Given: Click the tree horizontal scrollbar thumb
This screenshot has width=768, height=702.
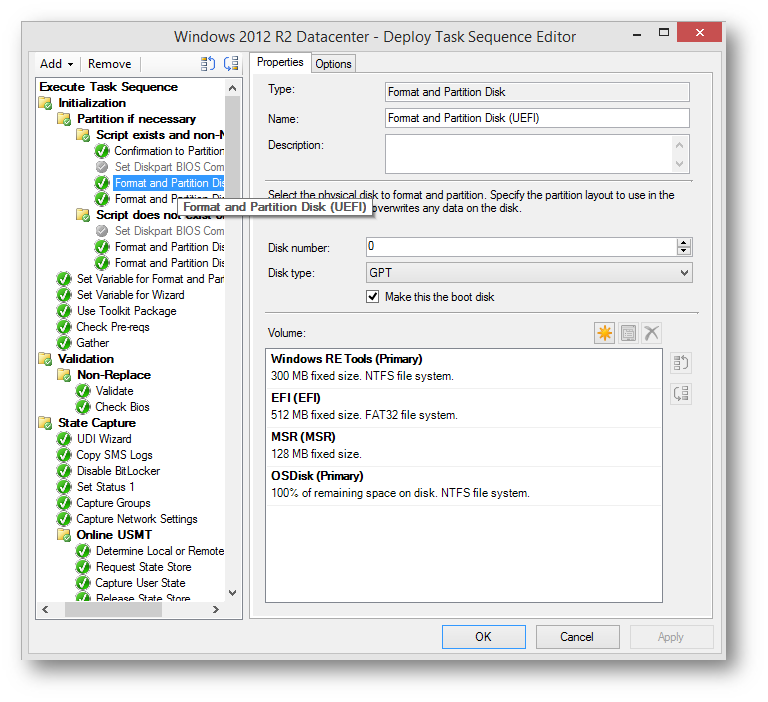Looking at the screenshot, I should tap(114, 609).
